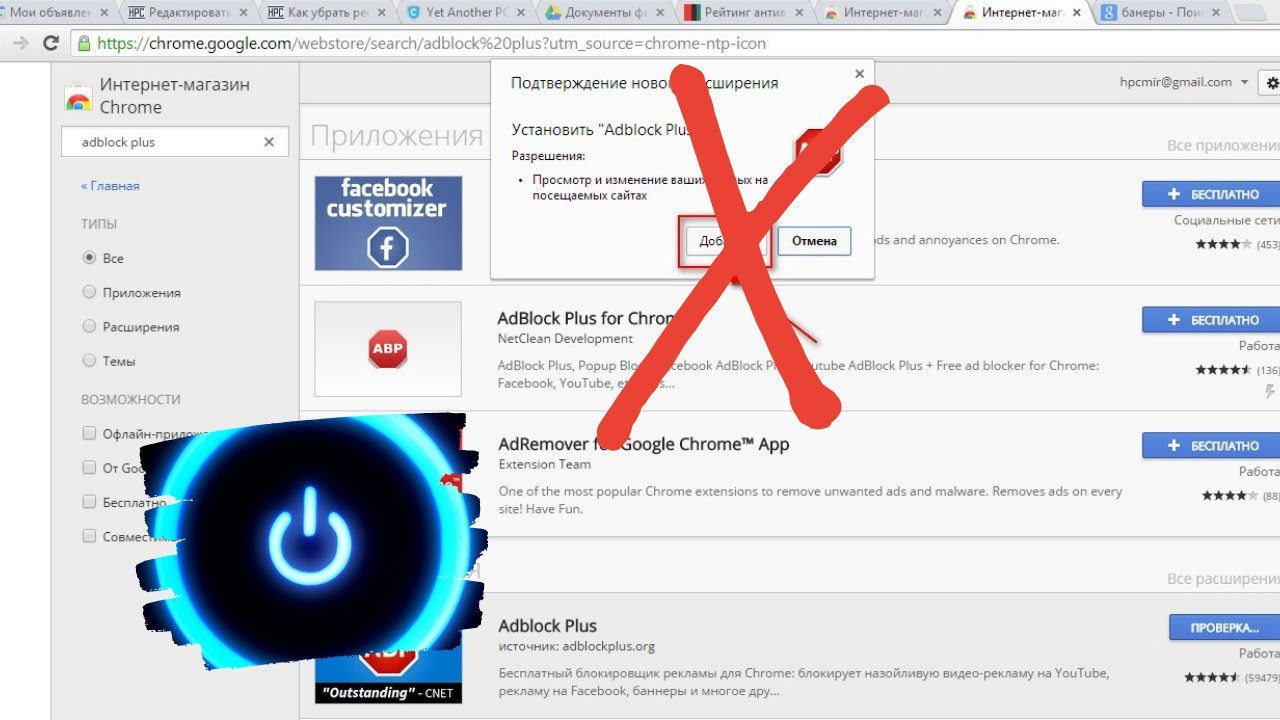The height and width of the screenshot is (720, 1280).
Task: Open the red ABP stop-sign thumbnail
Action: point(388,349)
